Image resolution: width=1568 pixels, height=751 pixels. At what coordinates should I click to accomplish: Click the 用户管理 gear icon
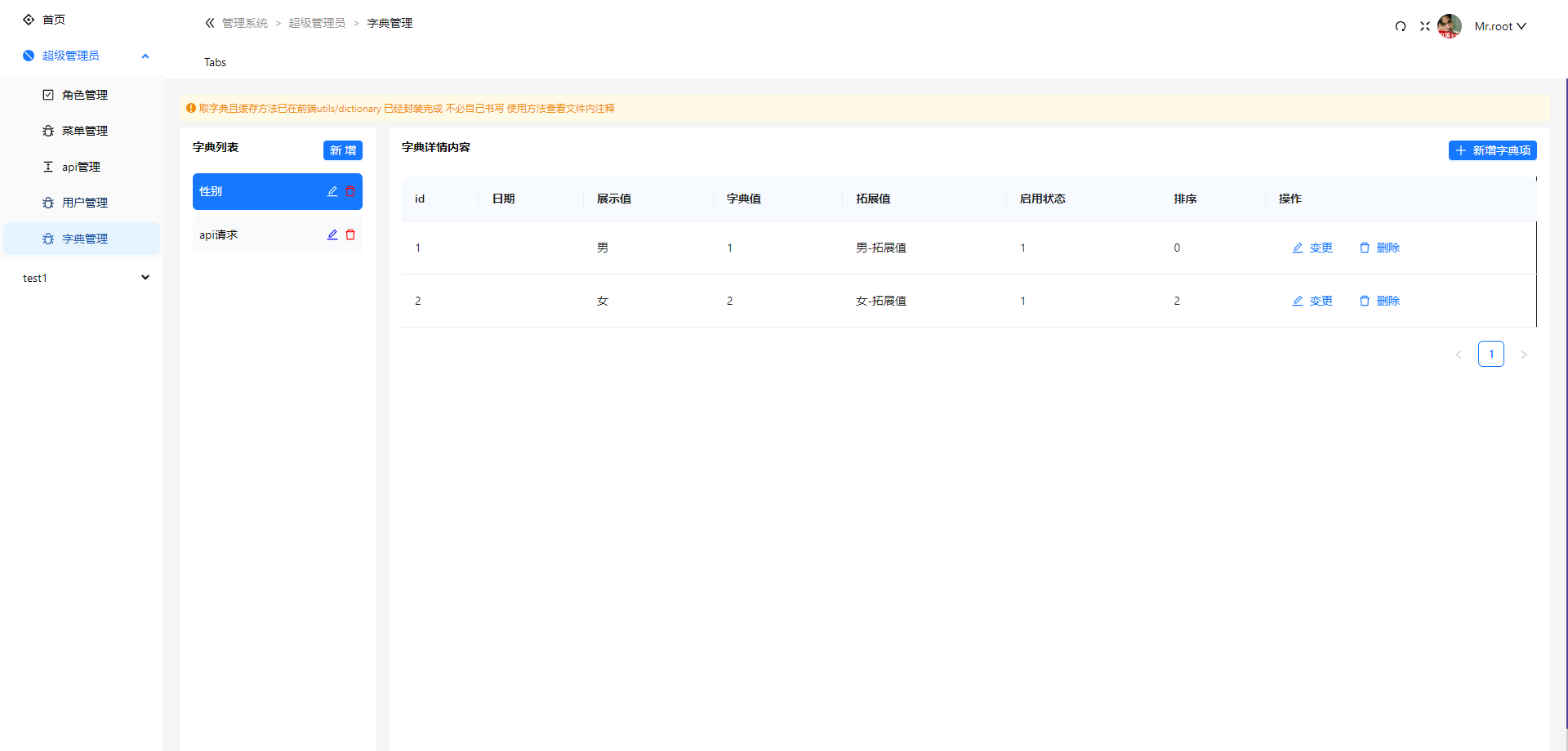48,203
